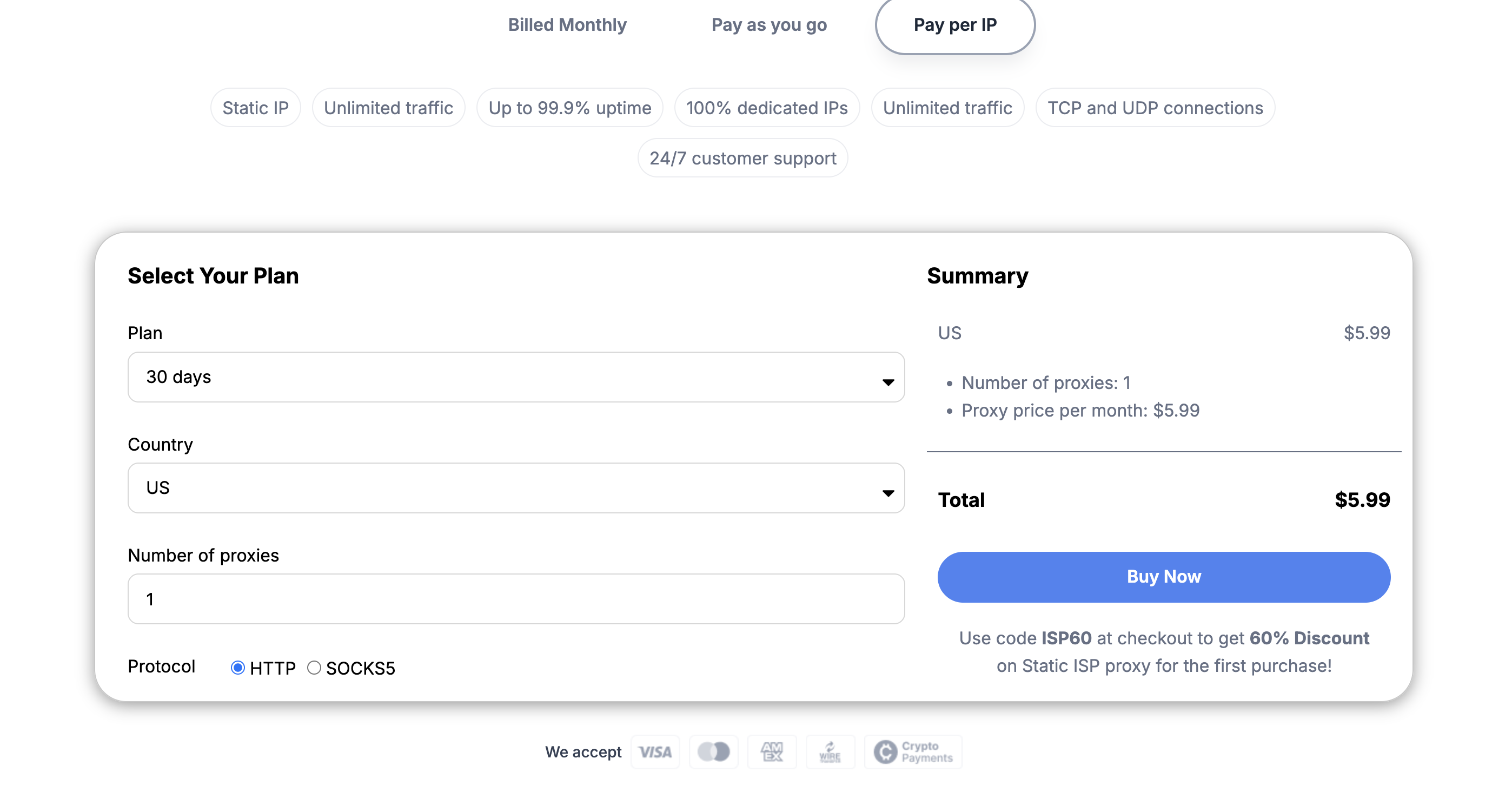Image resolution: width=1512 pixels, height=805 pixels.
Task: Switch to the Pay as you go tab
Action: click(x=769, y=25)
